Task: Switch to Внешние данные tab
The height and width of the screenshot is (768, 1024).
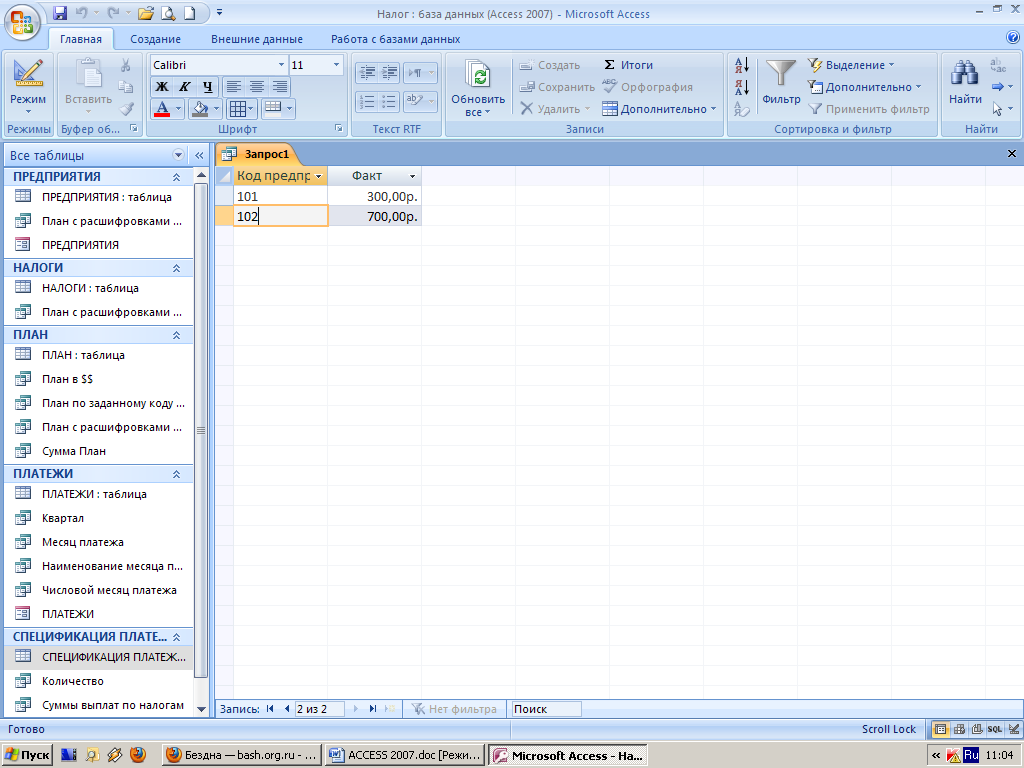Action: click(257, 39)
